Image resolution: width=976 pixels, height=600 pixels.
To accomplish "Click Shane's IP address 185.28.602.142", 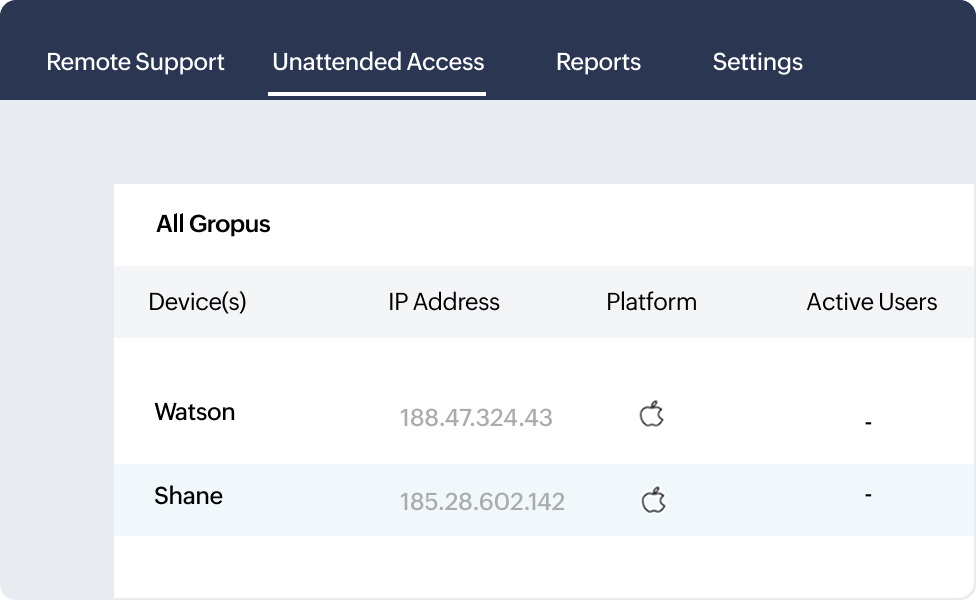I will pyautogui.click(x=482, y=502).
